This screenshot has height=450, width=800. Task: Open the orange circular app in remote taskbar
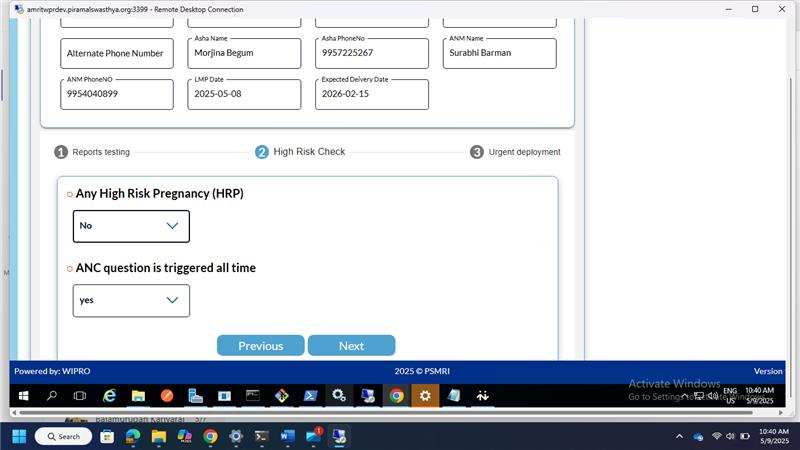click(167, 396)
